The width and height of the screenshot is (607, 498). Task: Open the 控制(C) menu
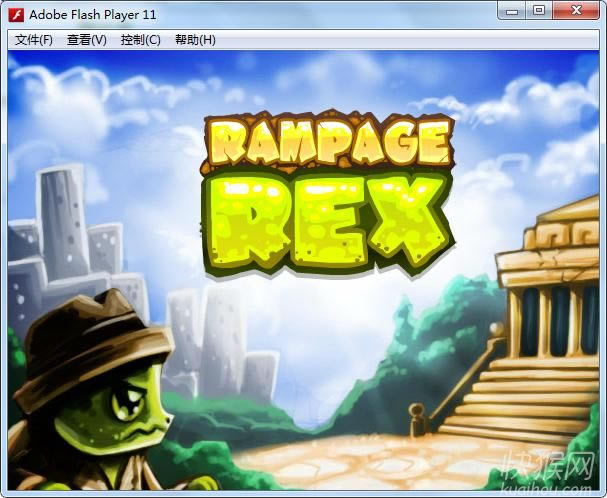pos(140,40)
